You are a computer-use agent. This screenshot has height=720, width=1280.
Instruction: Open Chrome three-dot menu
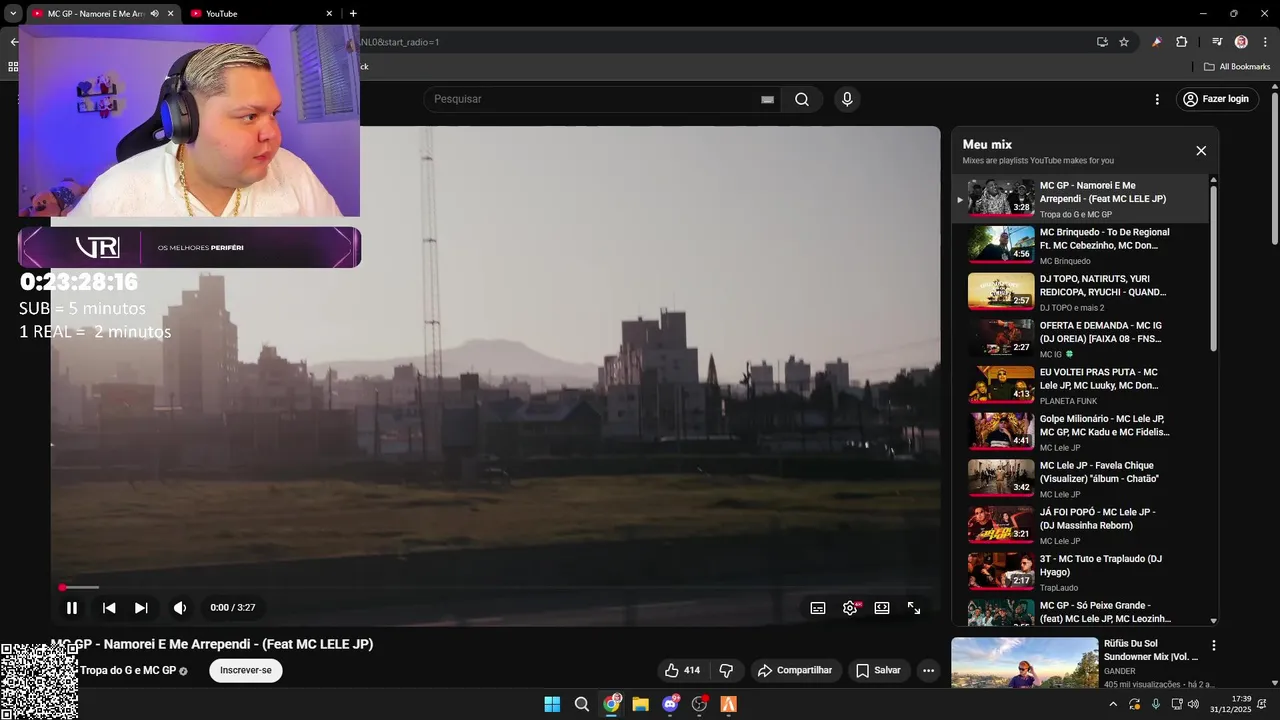point(1265,42)
